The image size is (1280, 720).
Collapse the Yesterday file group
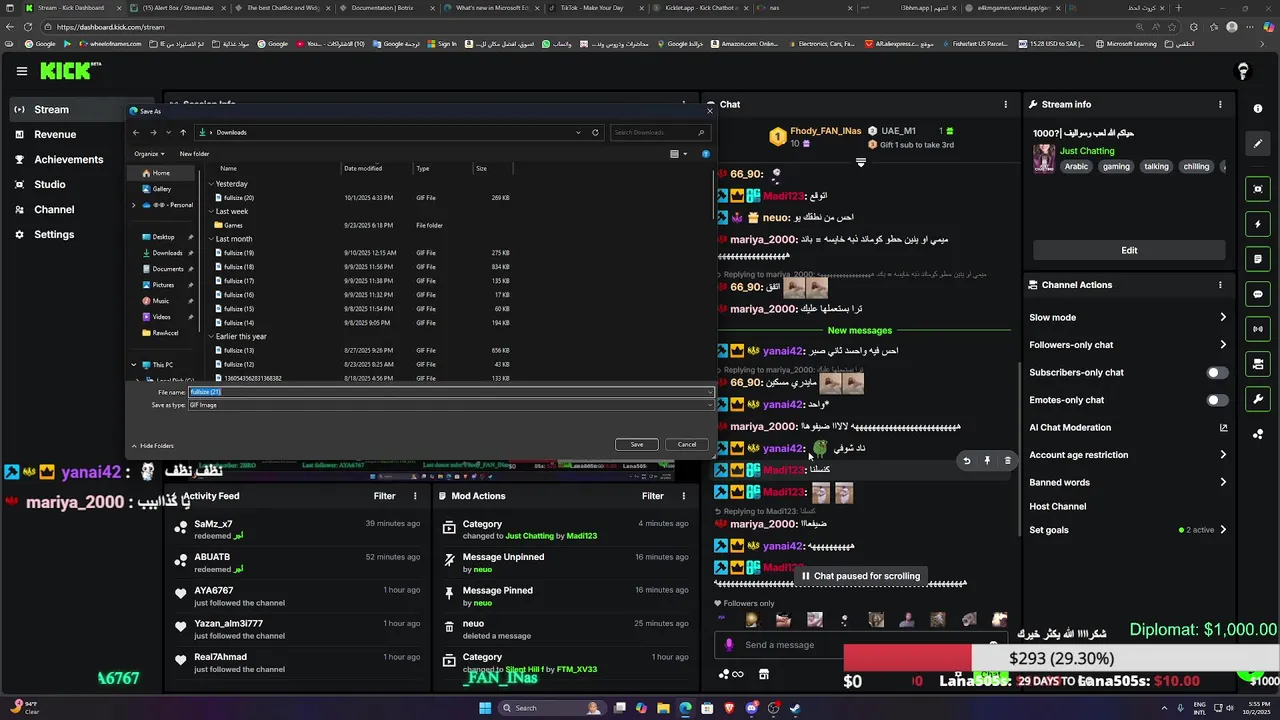click(x=212, y=184)
